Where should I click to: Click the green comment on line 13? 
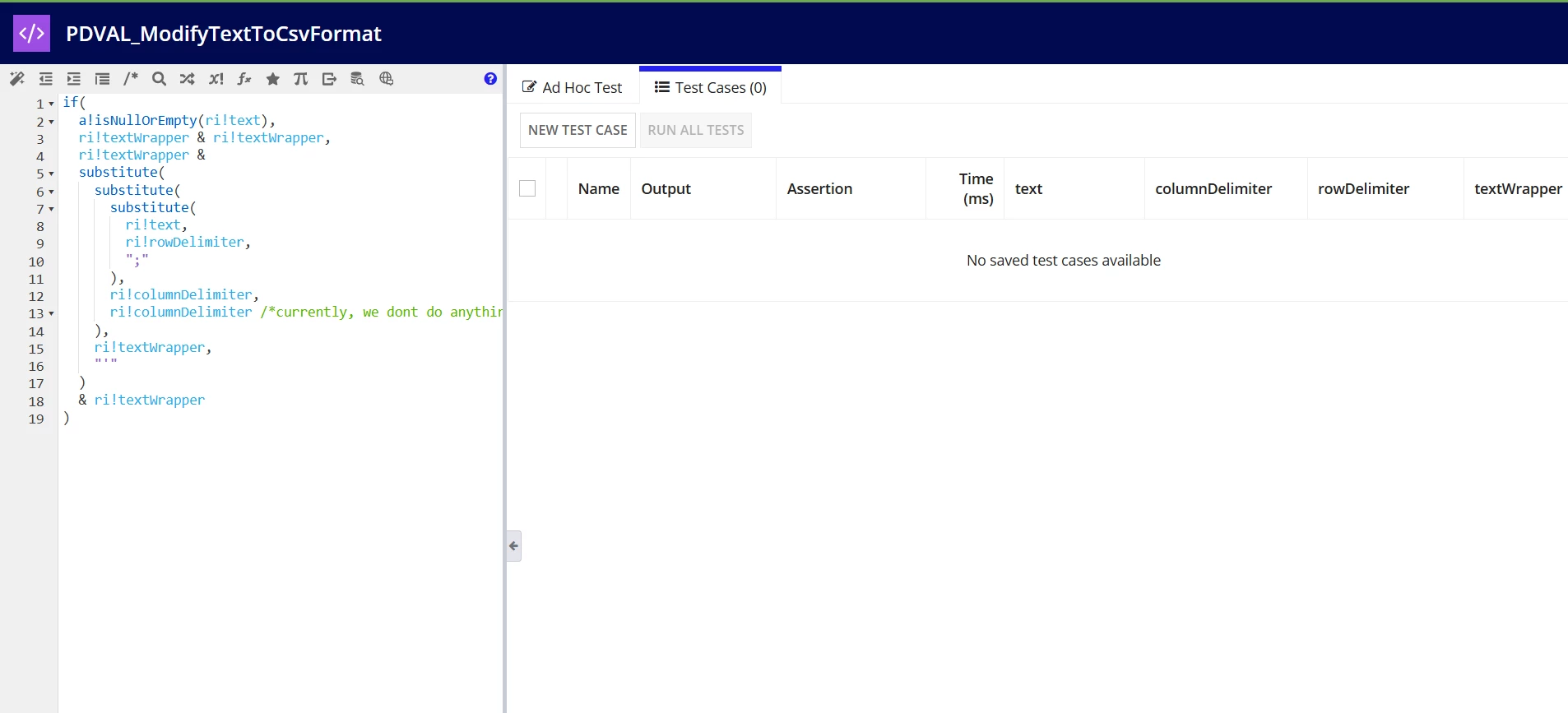point(382,312)
